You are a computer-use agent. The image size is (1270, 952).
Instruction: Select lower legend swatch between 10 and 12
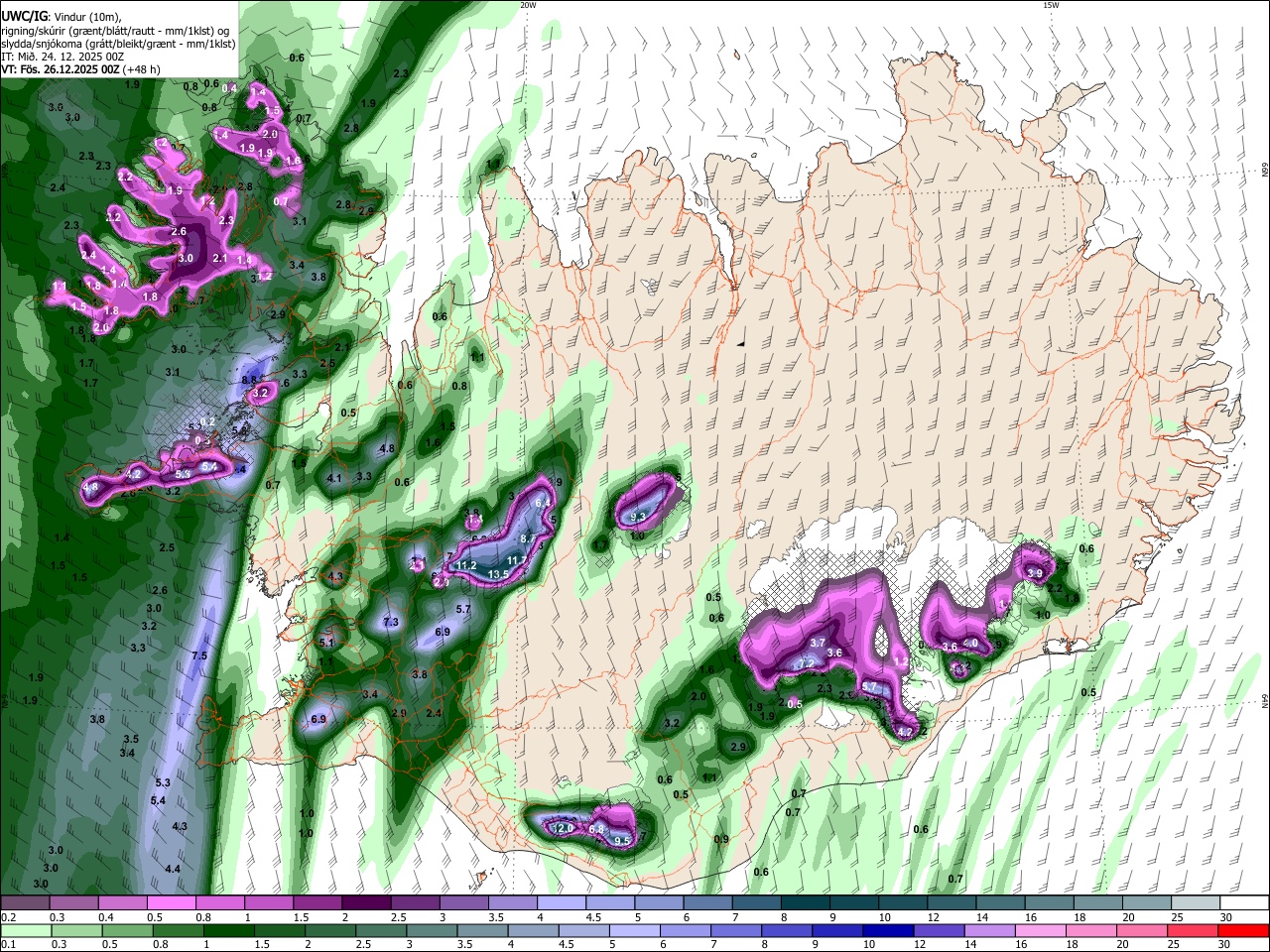[888, 930]
